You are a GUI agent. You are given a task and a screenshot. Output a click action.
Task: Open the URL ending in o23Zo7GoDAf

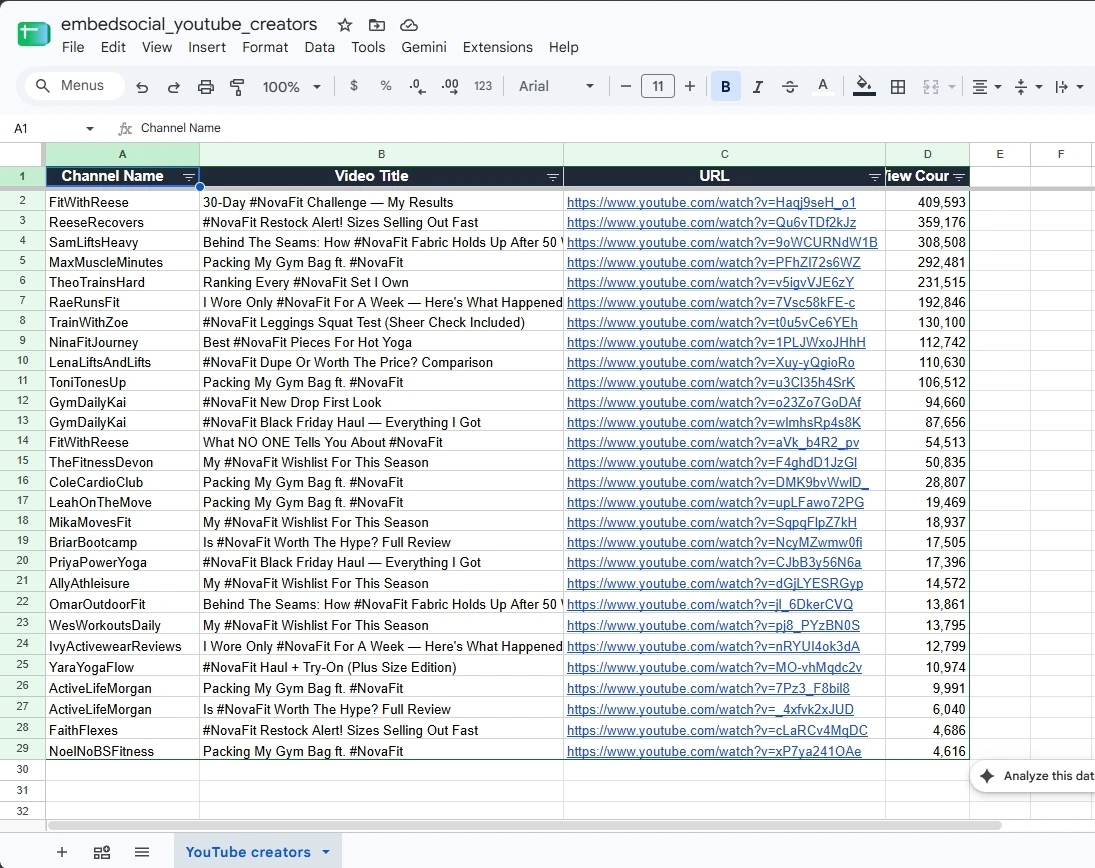(x=714, y=402)
